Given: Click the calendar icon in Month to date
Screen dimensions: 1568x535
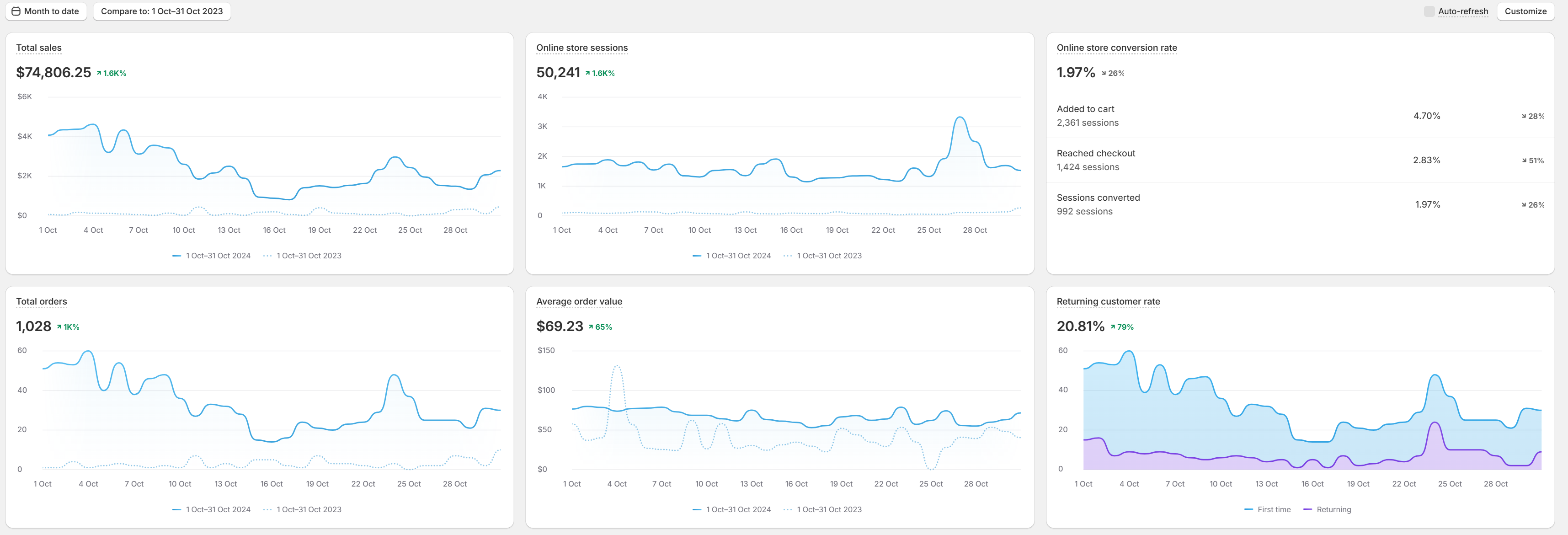Looking at the screenshot, I should 16,11.
